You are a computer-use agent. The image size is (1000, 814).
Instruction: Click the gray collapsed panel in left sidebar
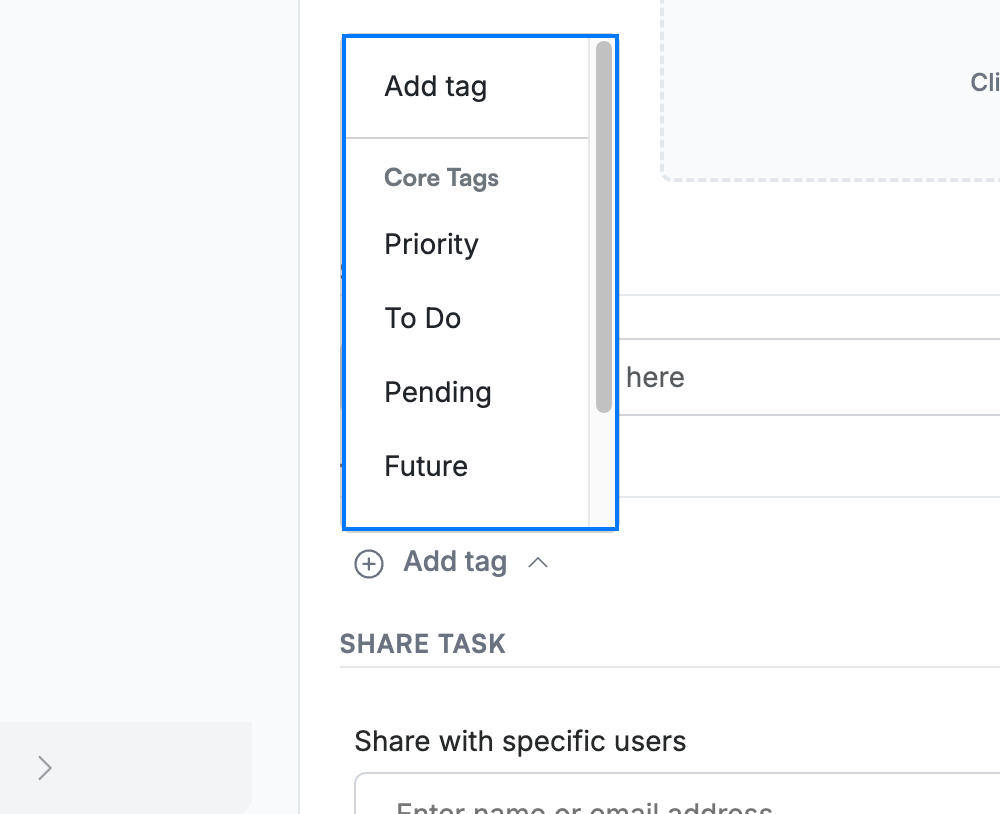126,767
